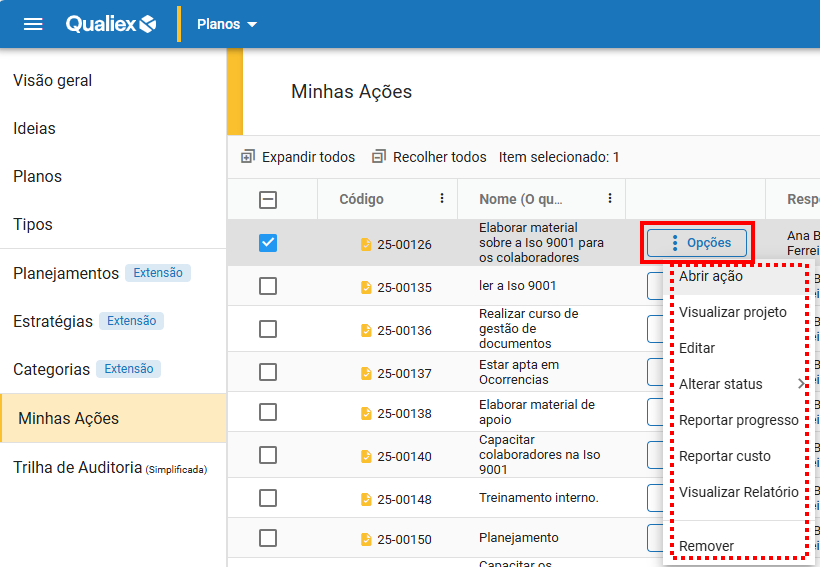Open the hamburger navigation menu
820x567 pixels.
pyautogui.click(x=33, y=24)
